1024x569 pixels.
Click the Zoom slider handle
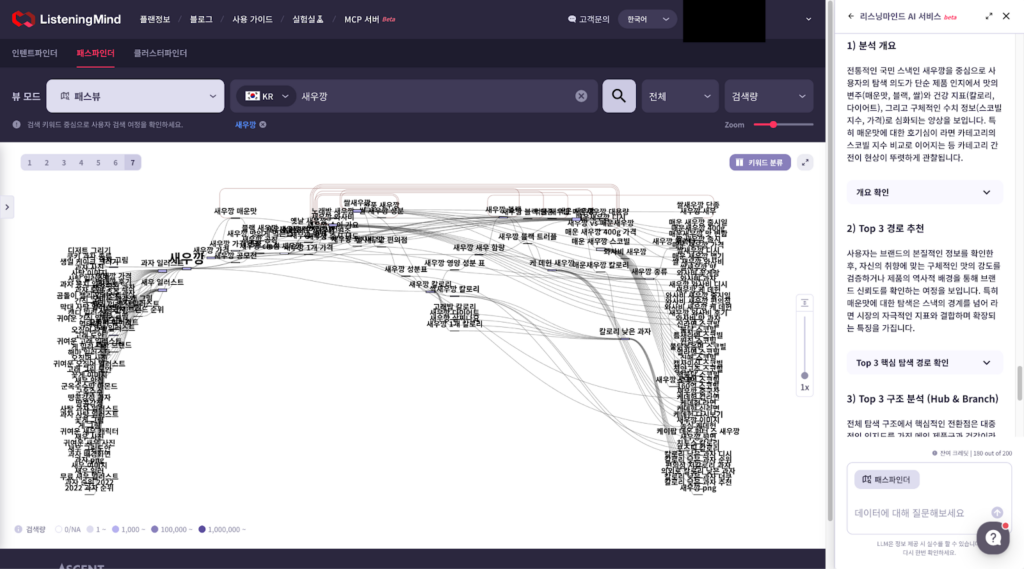(772, 124)
